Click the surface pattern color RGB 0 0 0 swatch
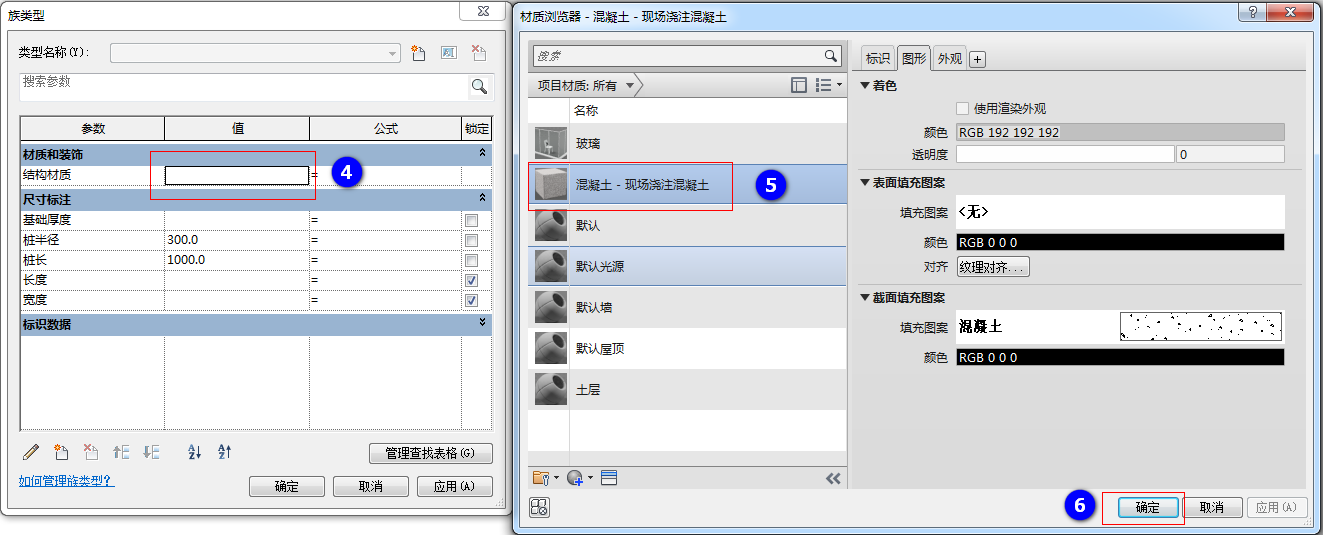 click(1120, 242)
